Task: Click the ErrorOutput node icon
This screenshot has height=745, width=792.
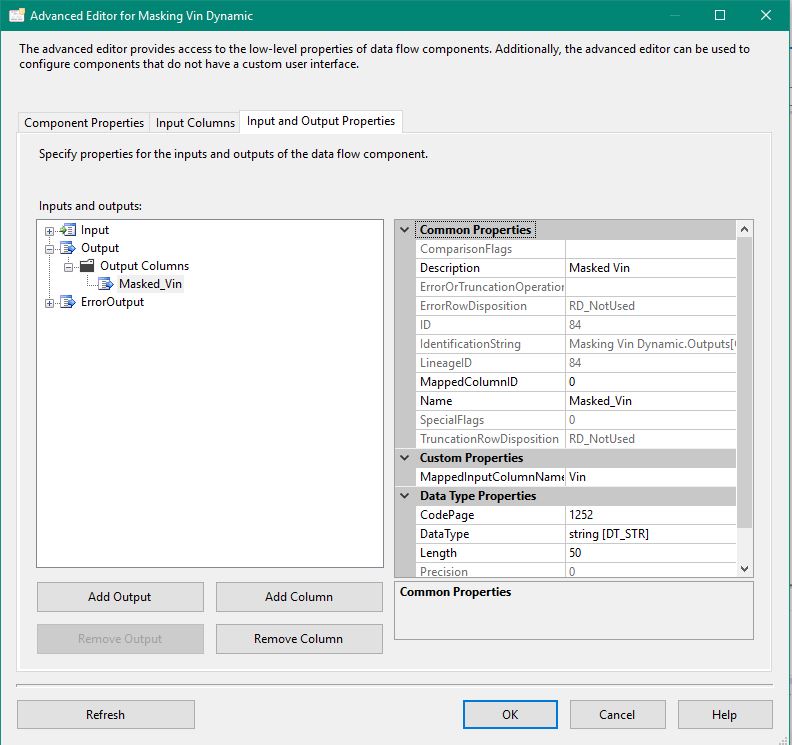Action: click(x=68, y=302)
